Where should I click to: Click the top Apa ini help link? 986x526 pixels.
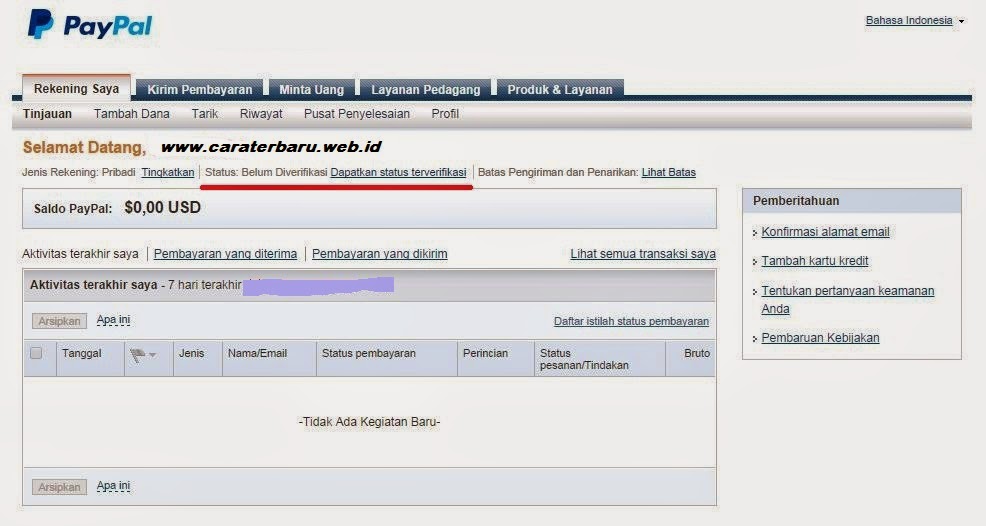[x=113, y=320]
